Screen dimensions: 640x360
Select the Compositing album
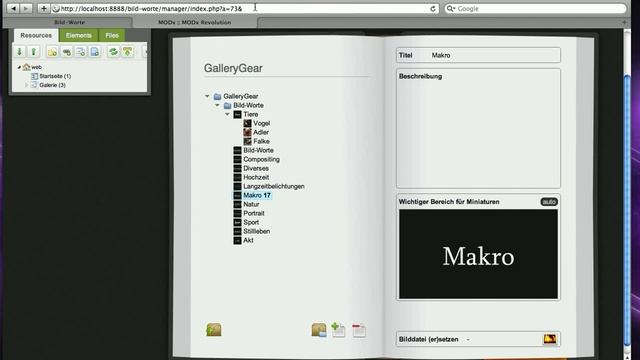261,159
